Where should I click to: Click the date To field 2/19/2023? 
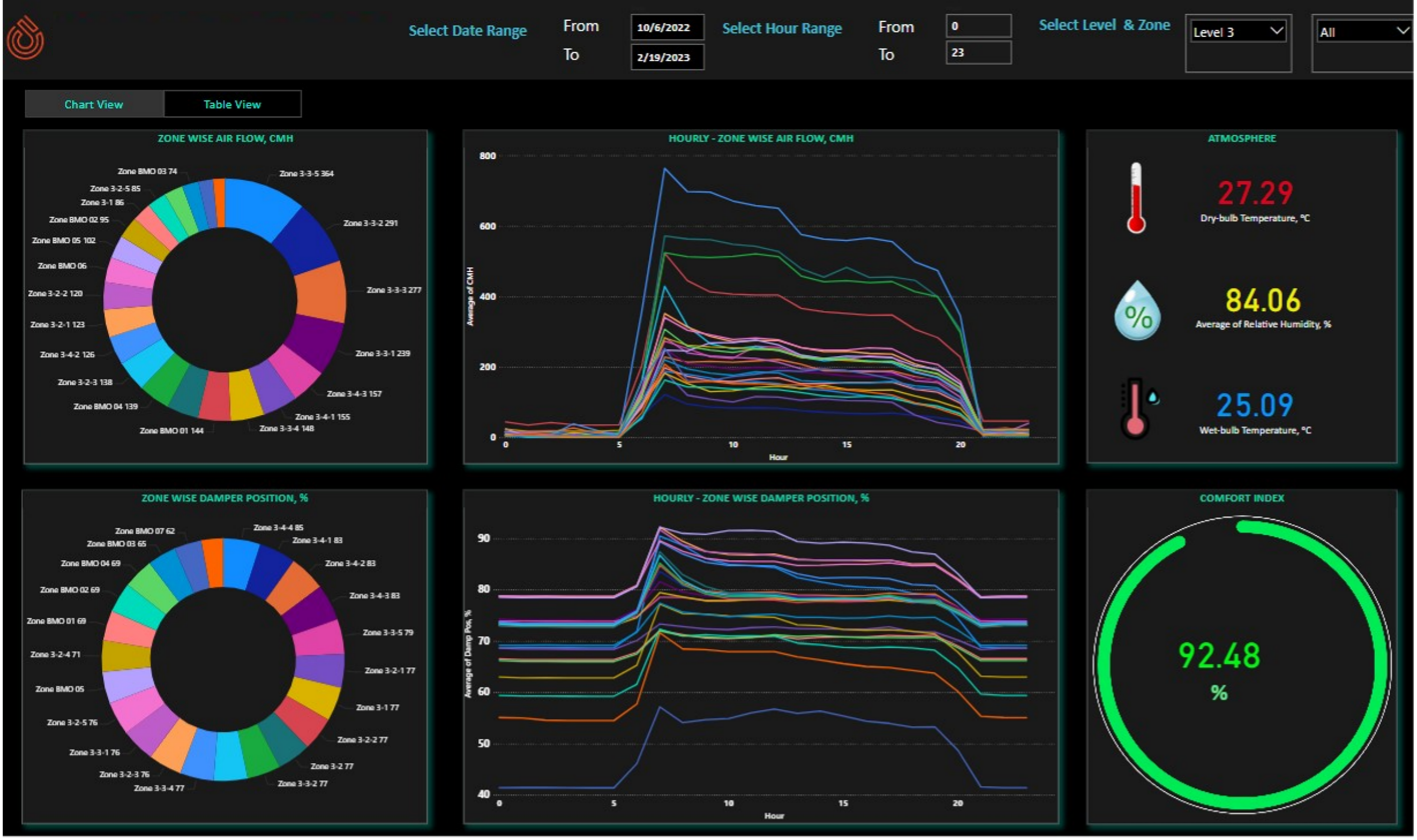click(667, 57)
